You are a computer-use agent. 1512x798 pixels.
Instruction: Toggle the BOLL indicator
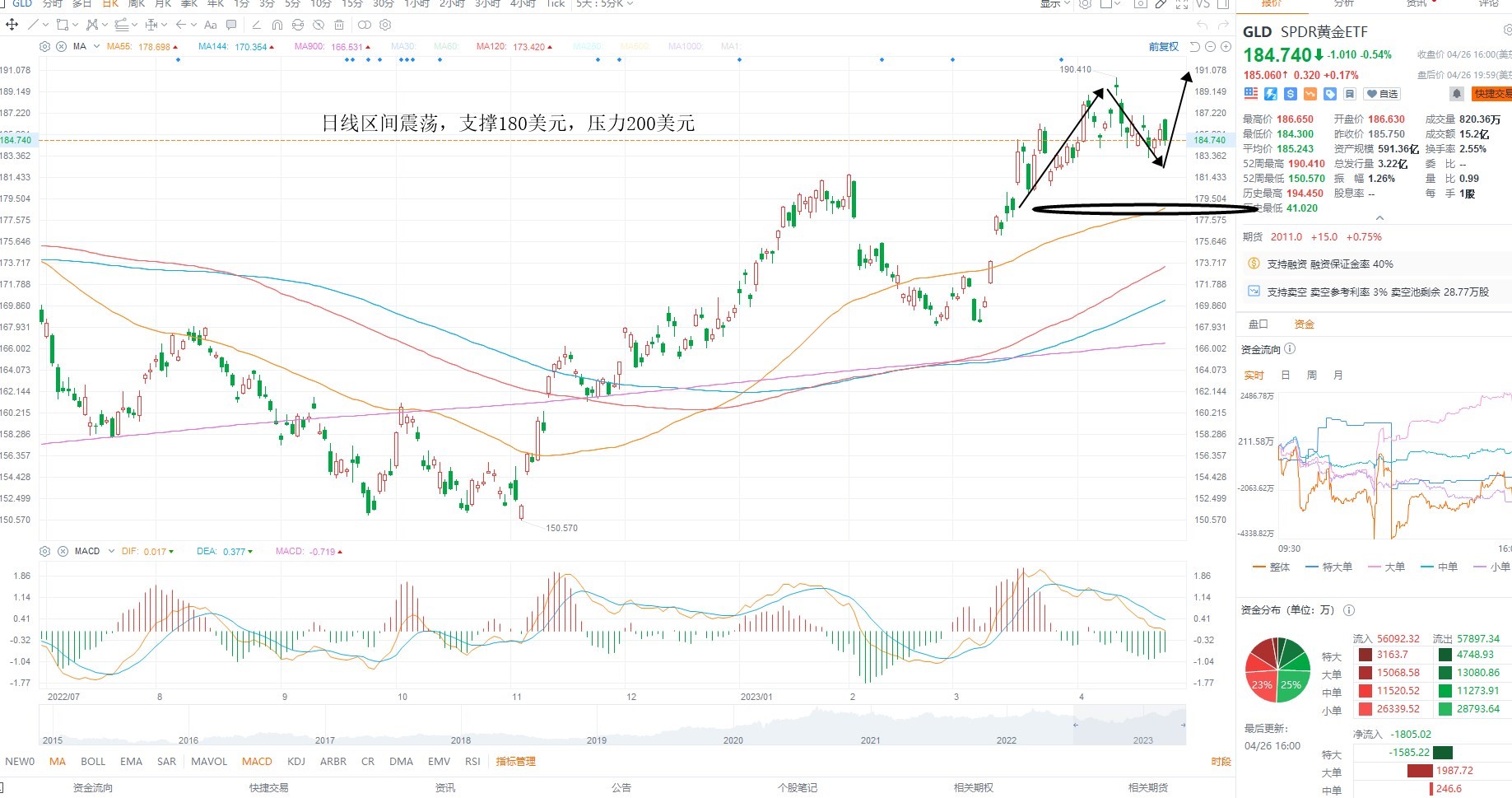pos(93,762)
